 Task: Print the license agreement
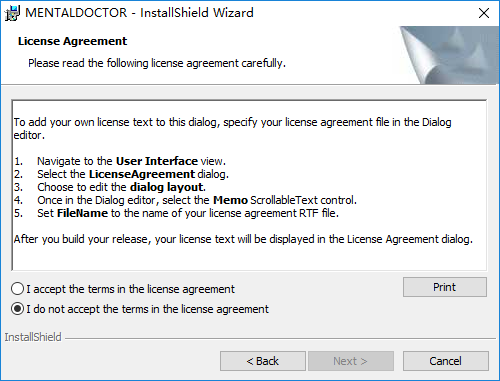(445, 287)
